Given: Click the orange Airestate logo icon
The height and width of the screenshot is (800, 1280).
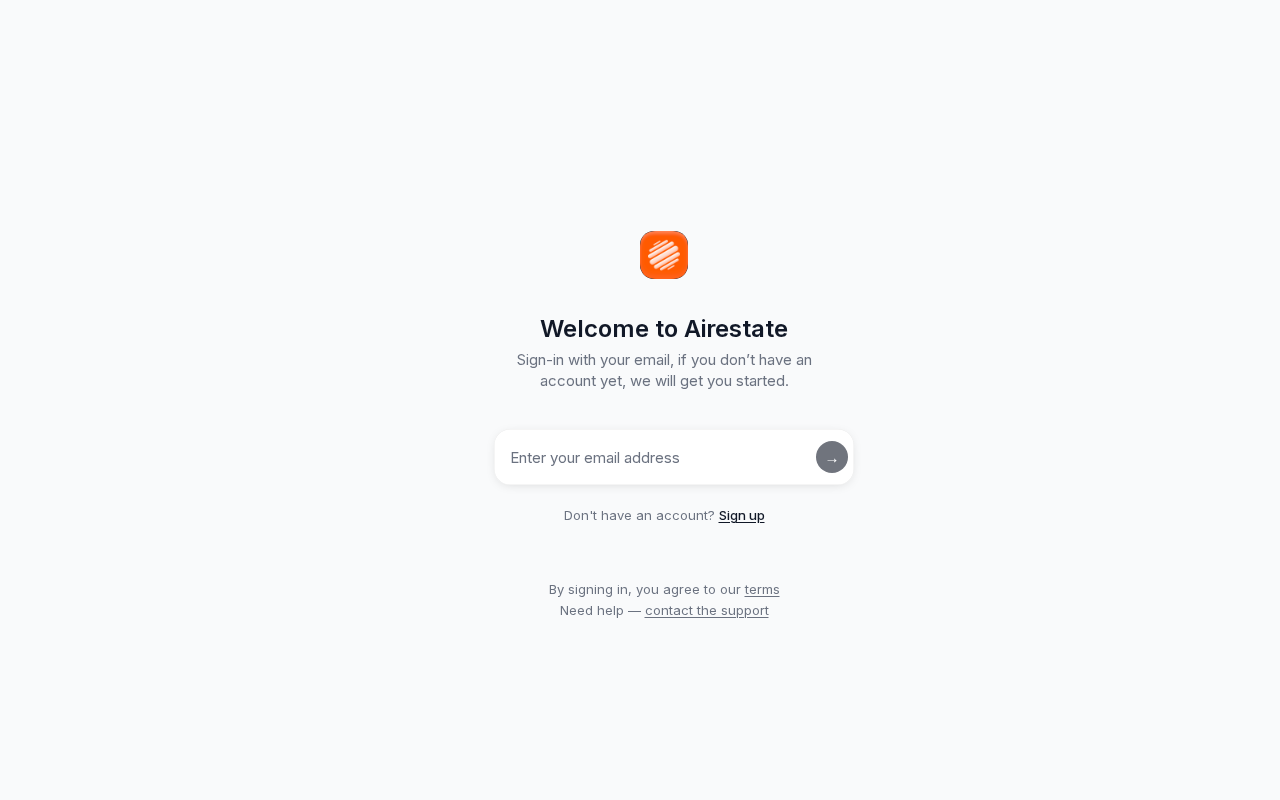Looking at the screenshot, I should (x=664, y=255).
